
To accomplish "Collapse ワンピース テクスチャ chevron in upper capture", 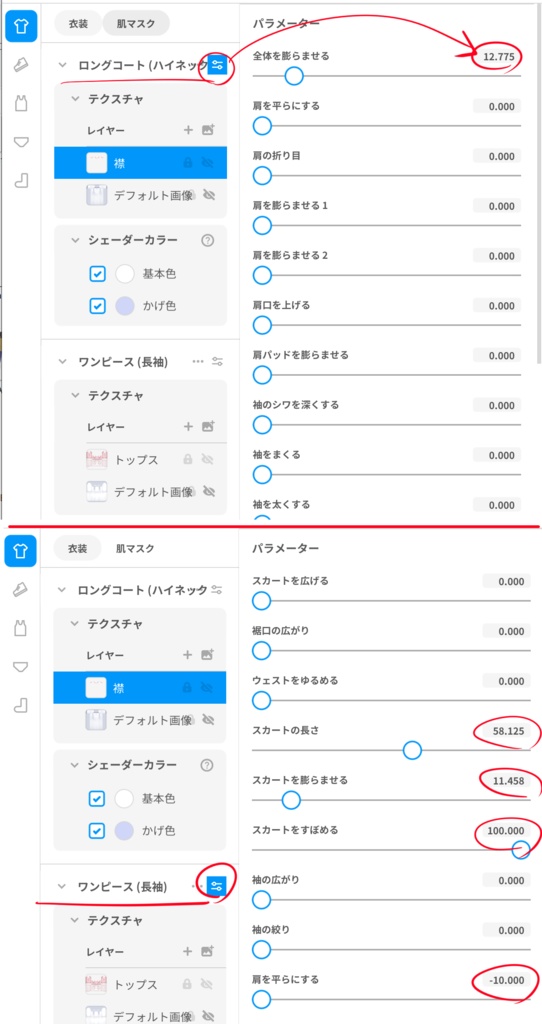I will (x=75, y=396).
